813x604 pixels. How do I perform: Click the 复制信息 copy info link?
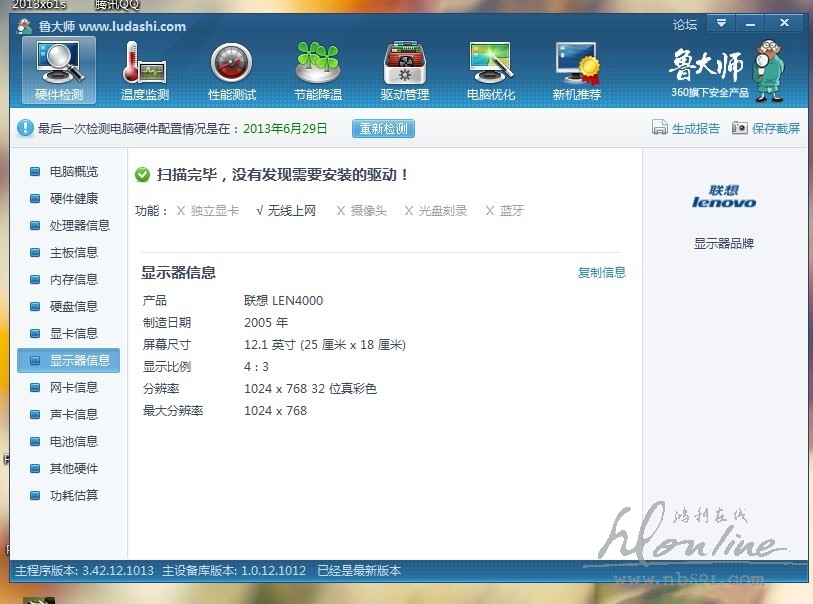coord(602,272)
